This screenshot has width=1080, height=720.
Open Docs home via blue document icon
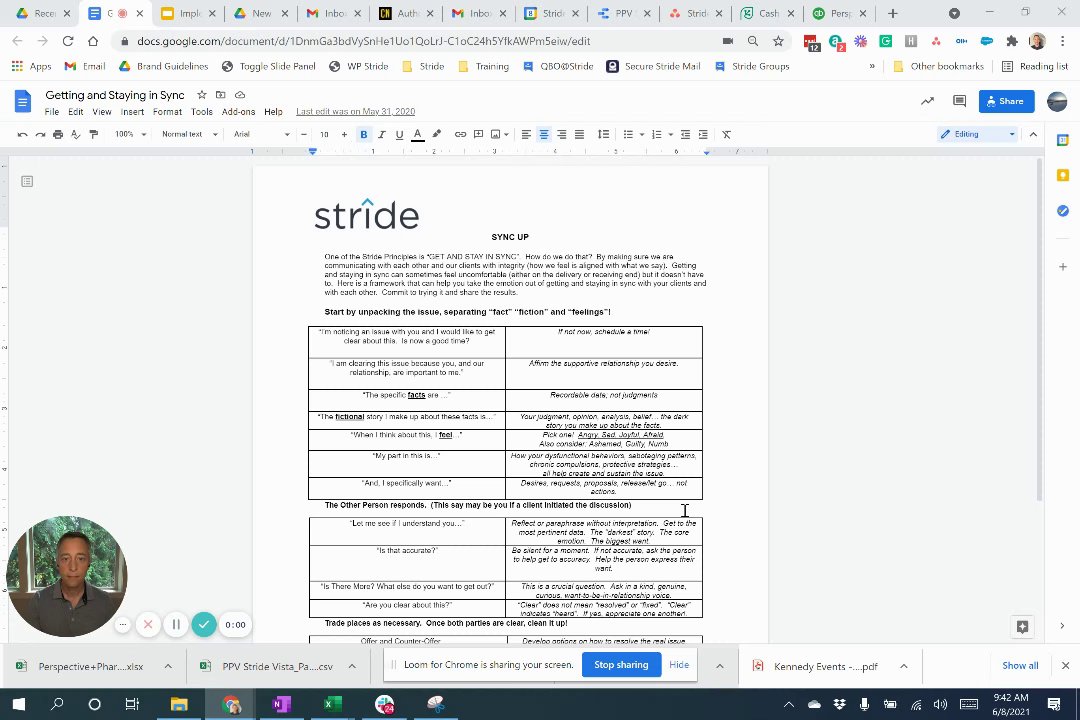coord(23,101)
